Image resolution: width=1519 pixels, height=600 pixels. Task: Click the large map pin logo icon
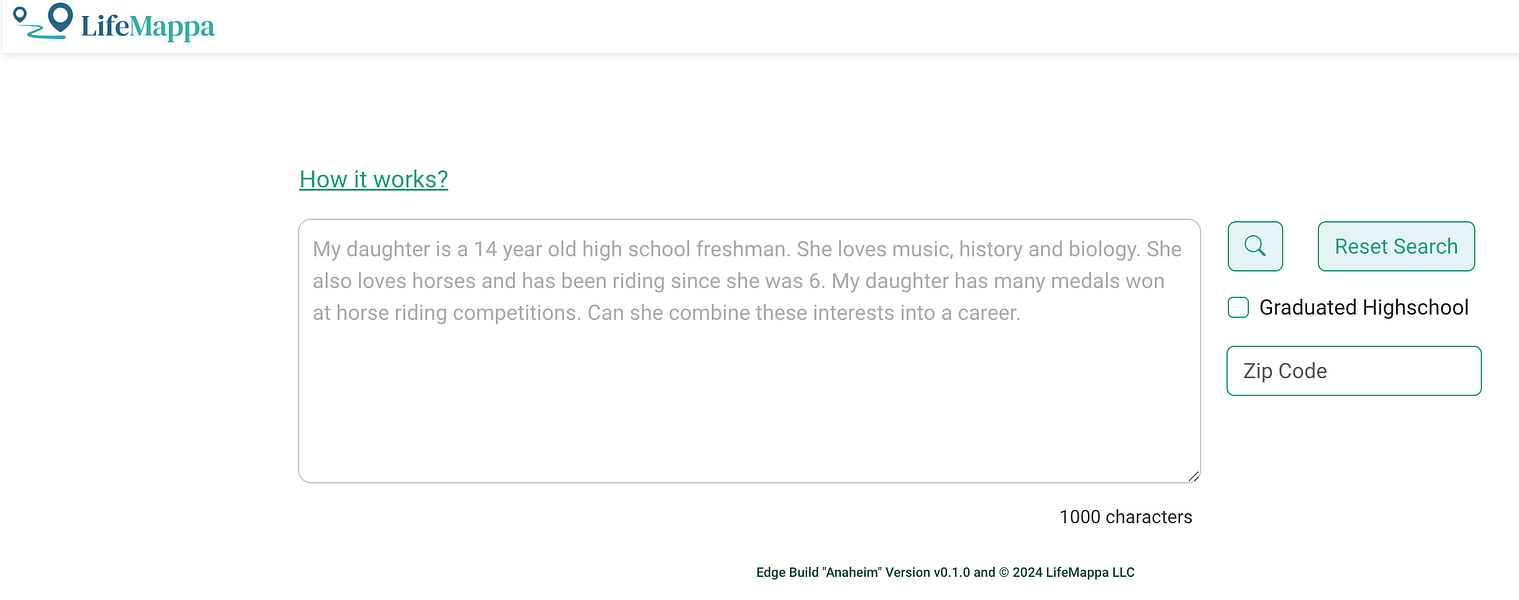(60, 17)
